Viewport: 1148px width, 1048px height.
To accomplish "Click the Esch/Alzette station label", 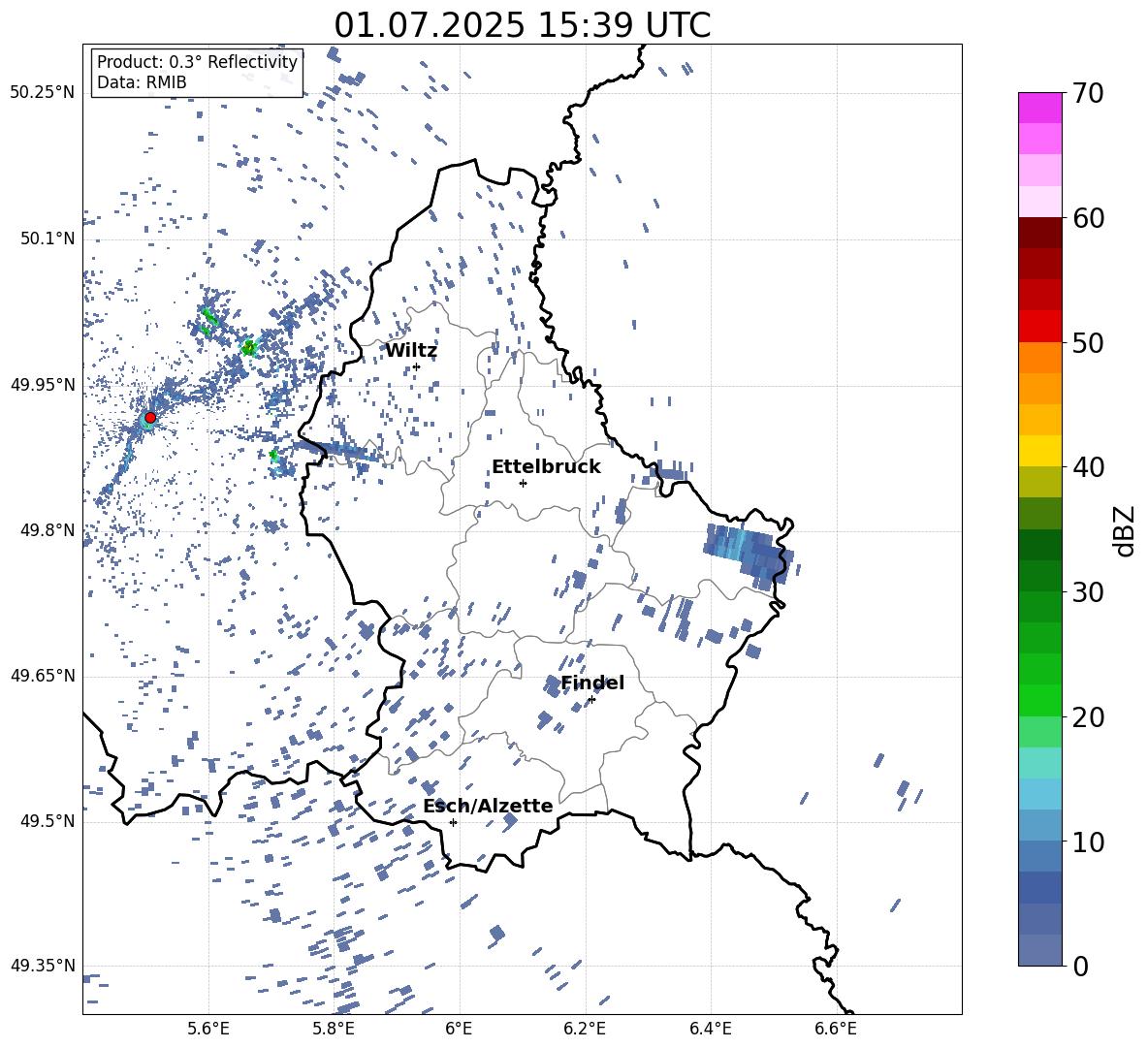I will point(488,806).
